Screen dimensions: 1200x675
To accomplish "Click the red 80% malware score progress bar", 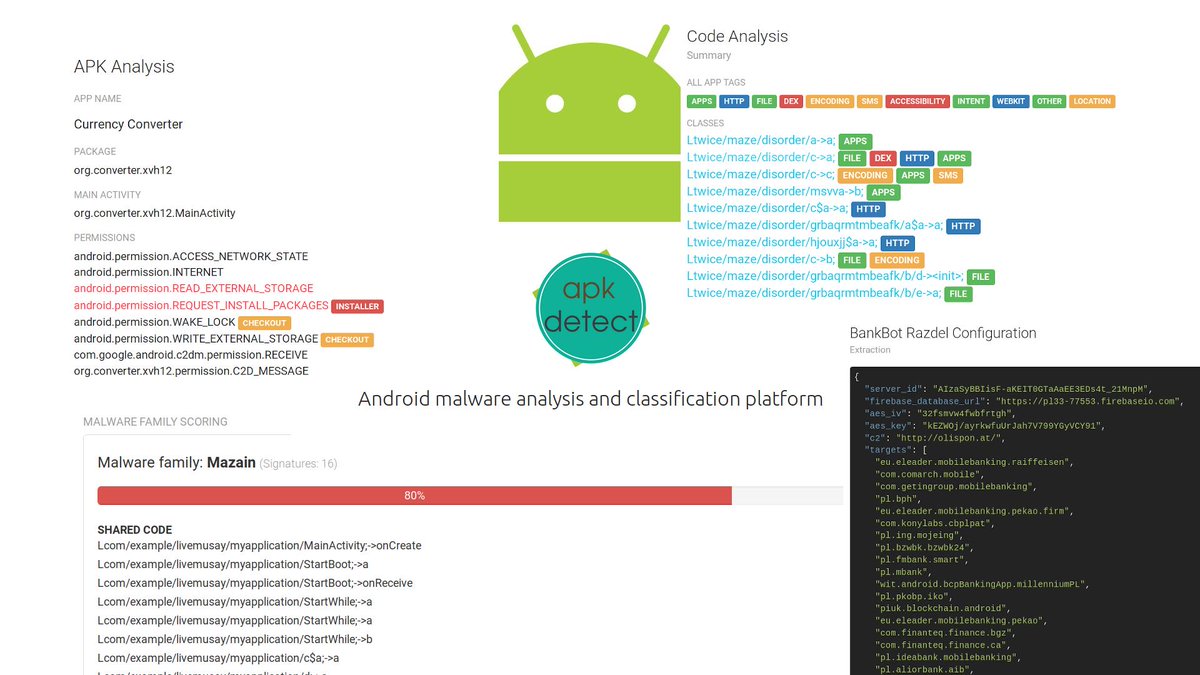I will click(x=414, y=496).
